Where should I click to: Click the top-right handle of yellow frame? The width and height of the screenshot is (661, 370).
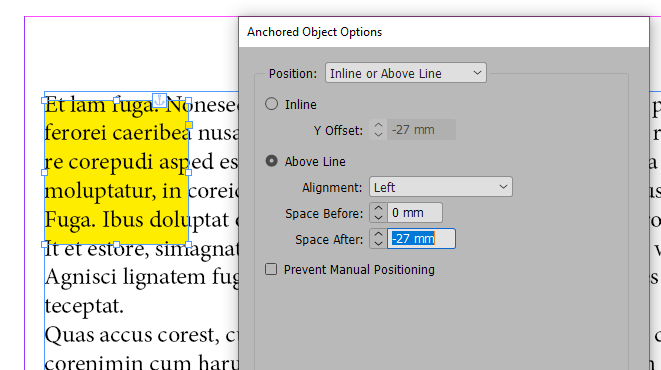[188, 101]
